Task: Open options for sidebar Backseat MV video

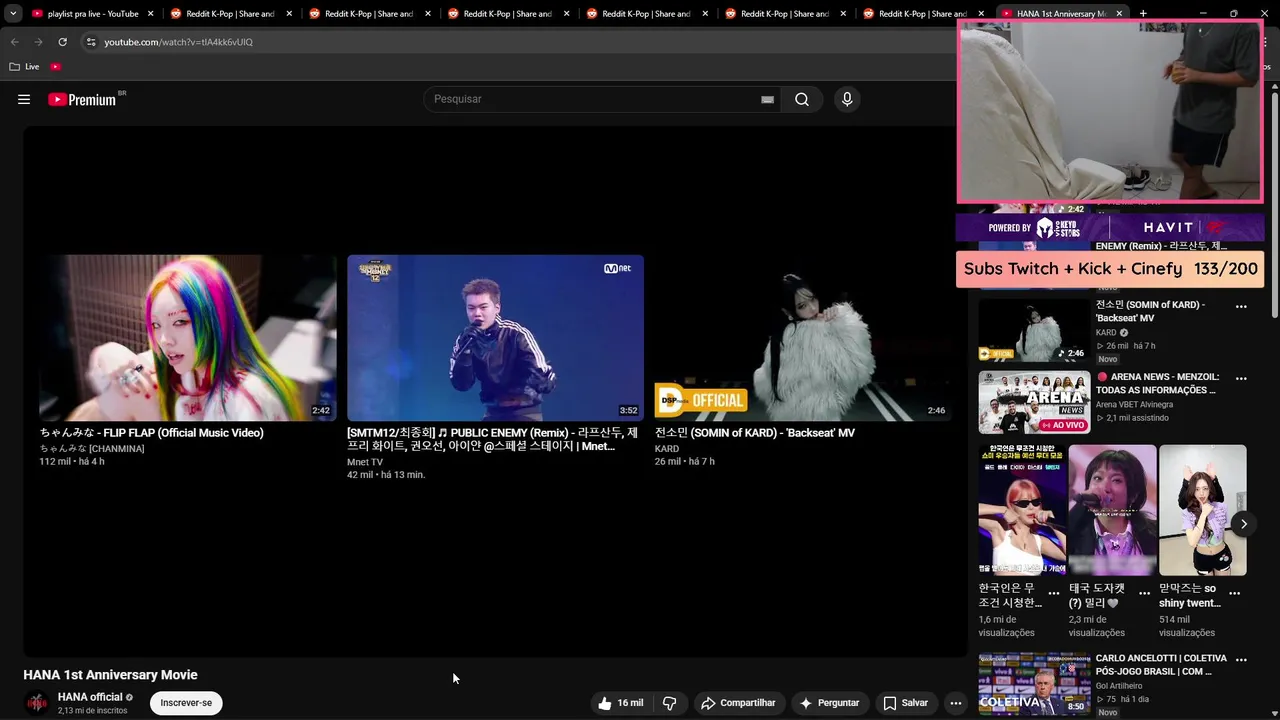Action: (1241, 307)
